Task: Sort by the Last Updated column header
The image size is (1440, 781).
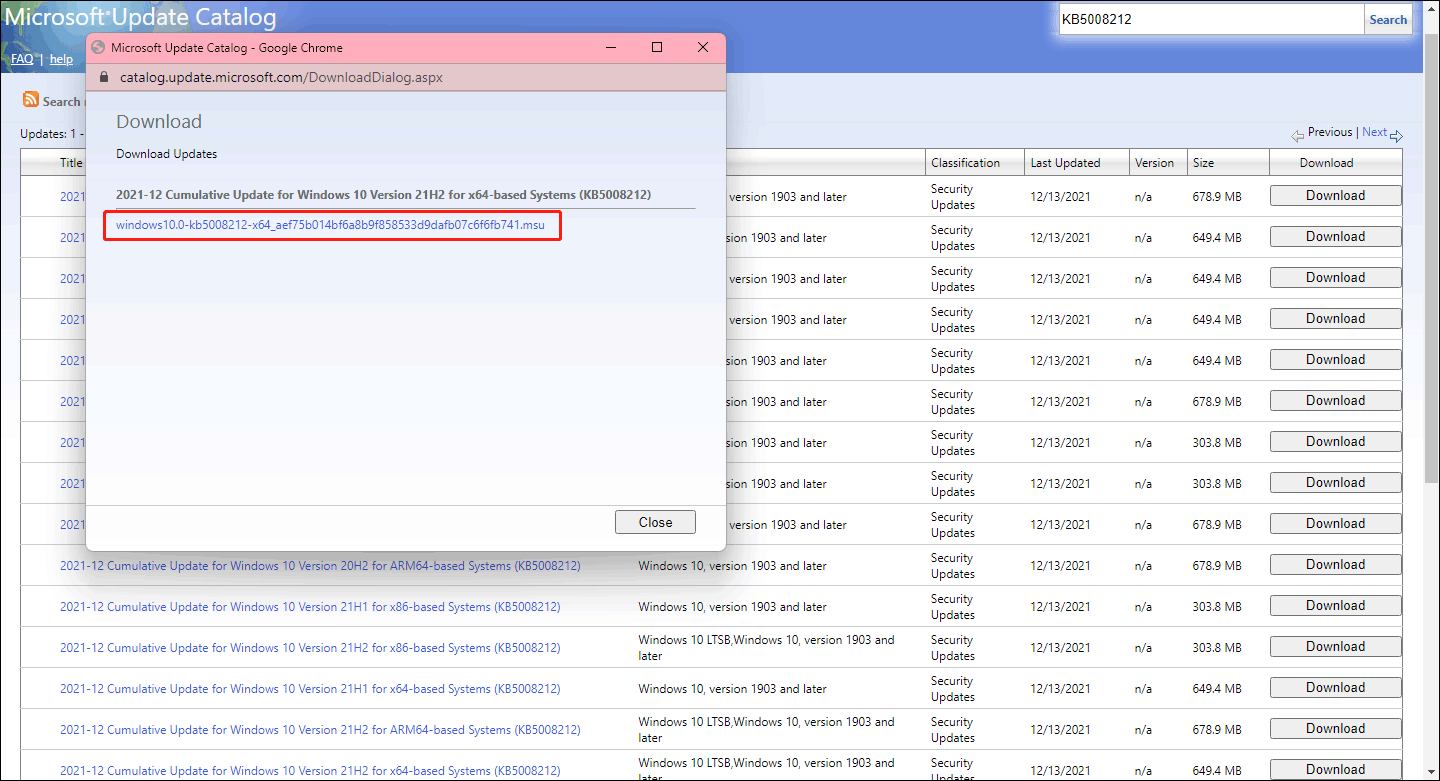Action: tap(1065, 163)
